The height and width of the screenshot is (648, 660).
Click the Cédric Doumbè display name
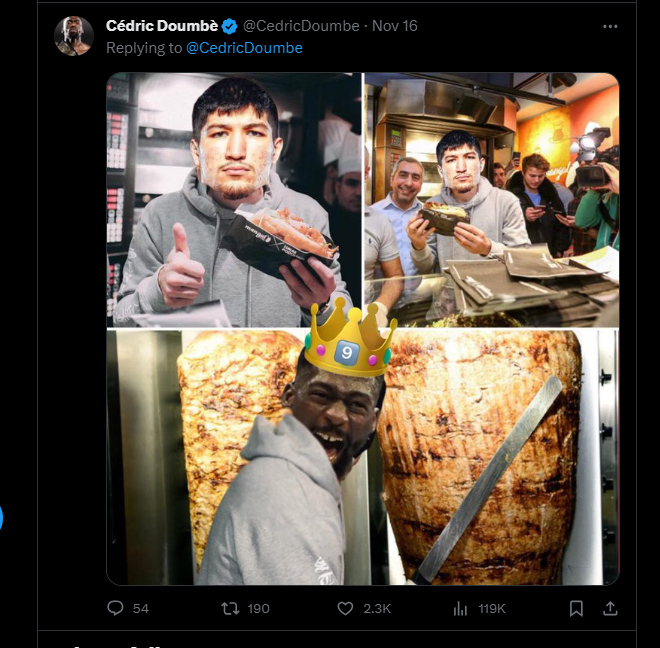[x=162, y=26]
